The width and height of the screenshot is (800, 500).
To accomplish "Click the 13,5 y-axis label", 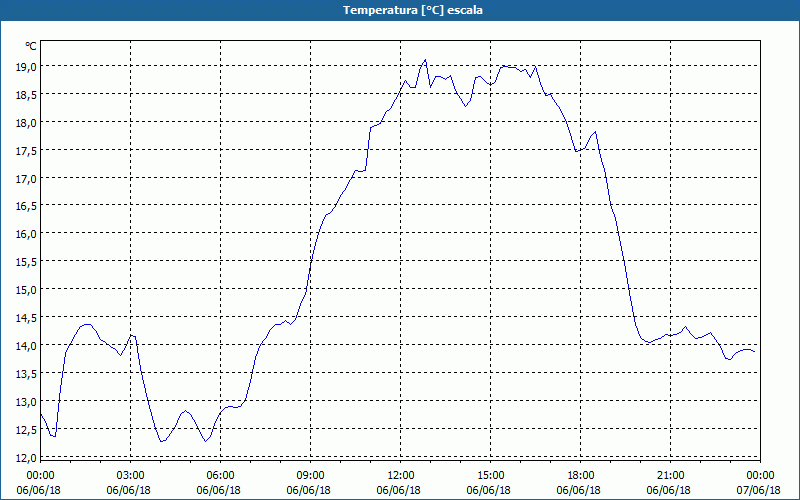I will 27,373.
